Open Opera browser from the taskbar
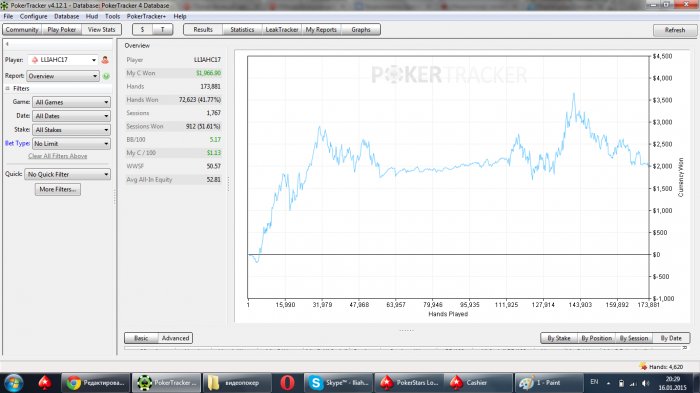This screenshot has width=700, height=393. 287,383
